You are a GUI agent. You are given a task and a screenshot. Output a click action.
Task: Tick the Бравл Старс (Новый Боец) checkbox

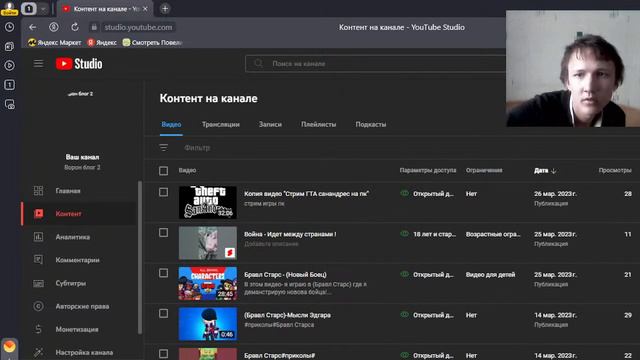(x=163, y=273)
